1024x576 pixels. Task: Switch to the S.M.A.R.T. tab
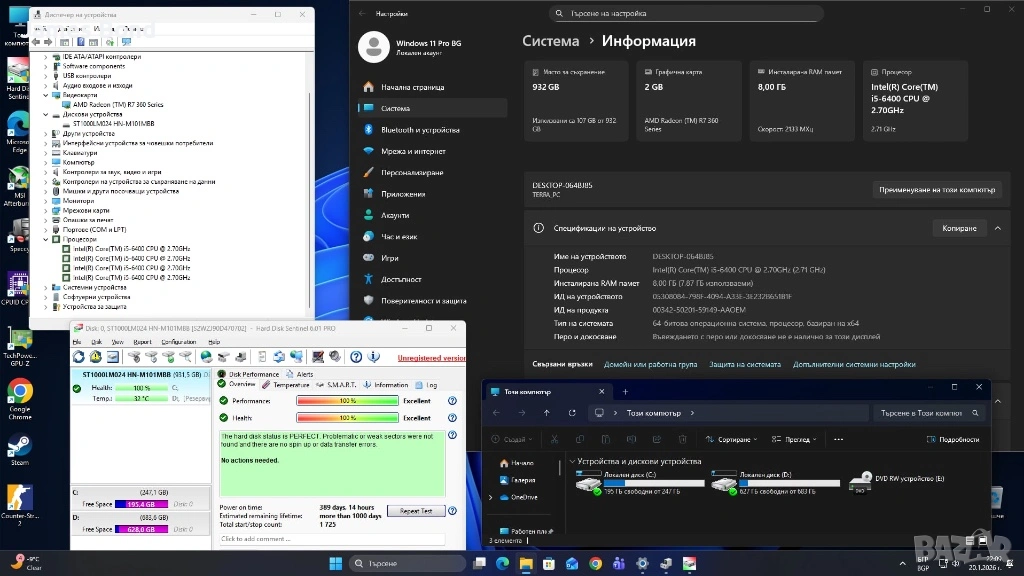[339, 384]
